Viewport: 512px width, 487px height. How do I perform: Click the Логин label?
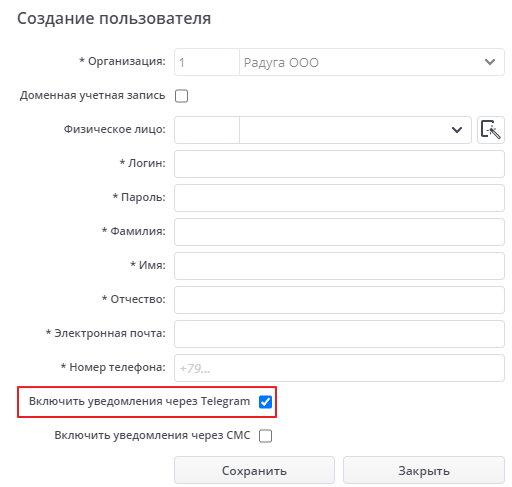pyautogui.click(x=143, y=163)
